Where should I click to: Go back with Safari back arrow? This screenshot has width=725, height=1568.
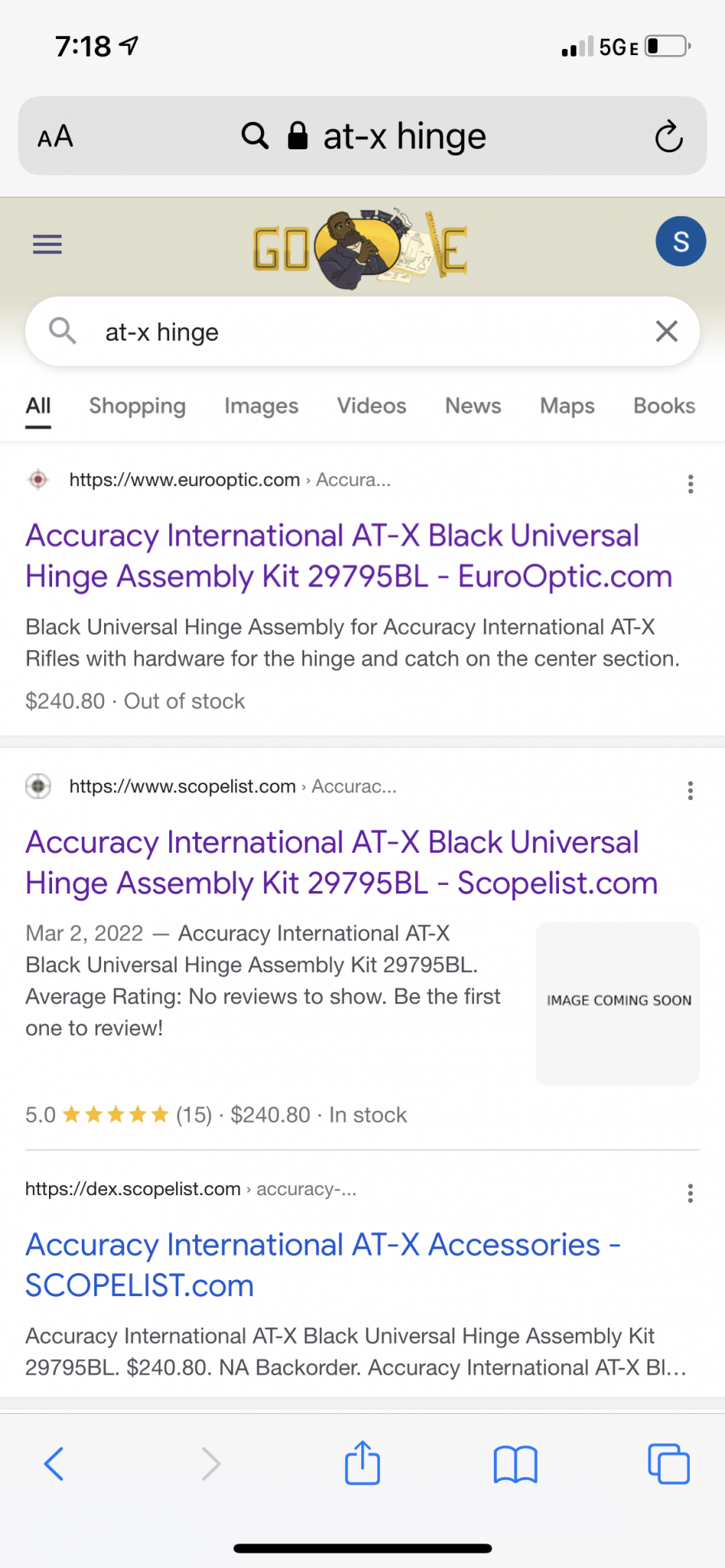[54, 1463]
